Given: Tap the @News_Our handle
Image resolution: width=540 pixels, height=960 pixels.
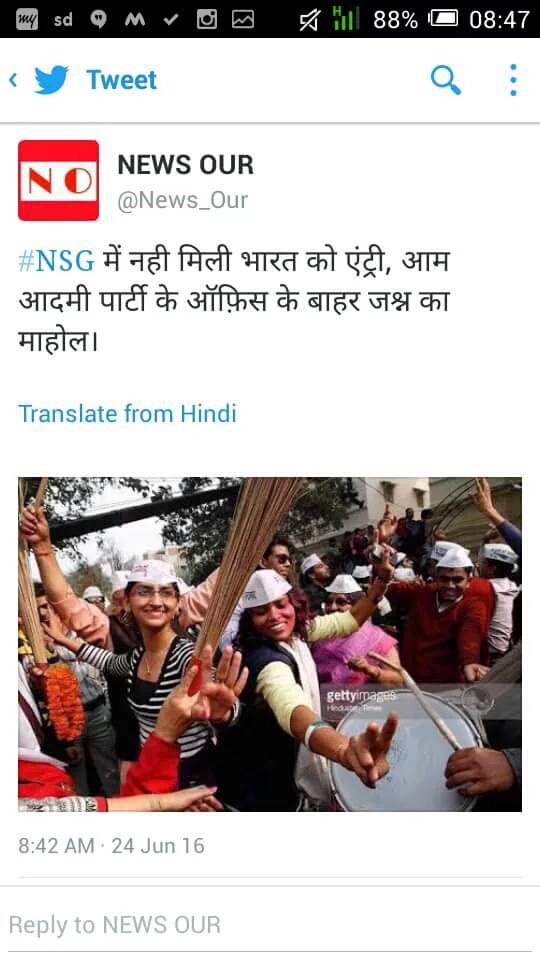Looking at the screenshot, I should tap(182, 200).
